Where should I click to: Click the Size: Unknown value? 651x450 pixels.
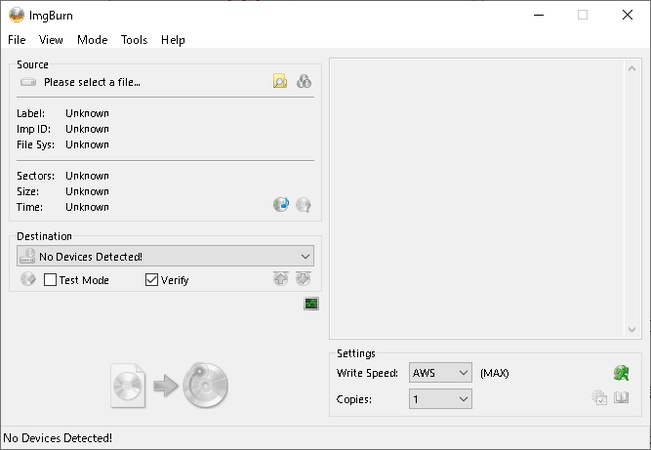coord(87,191)
